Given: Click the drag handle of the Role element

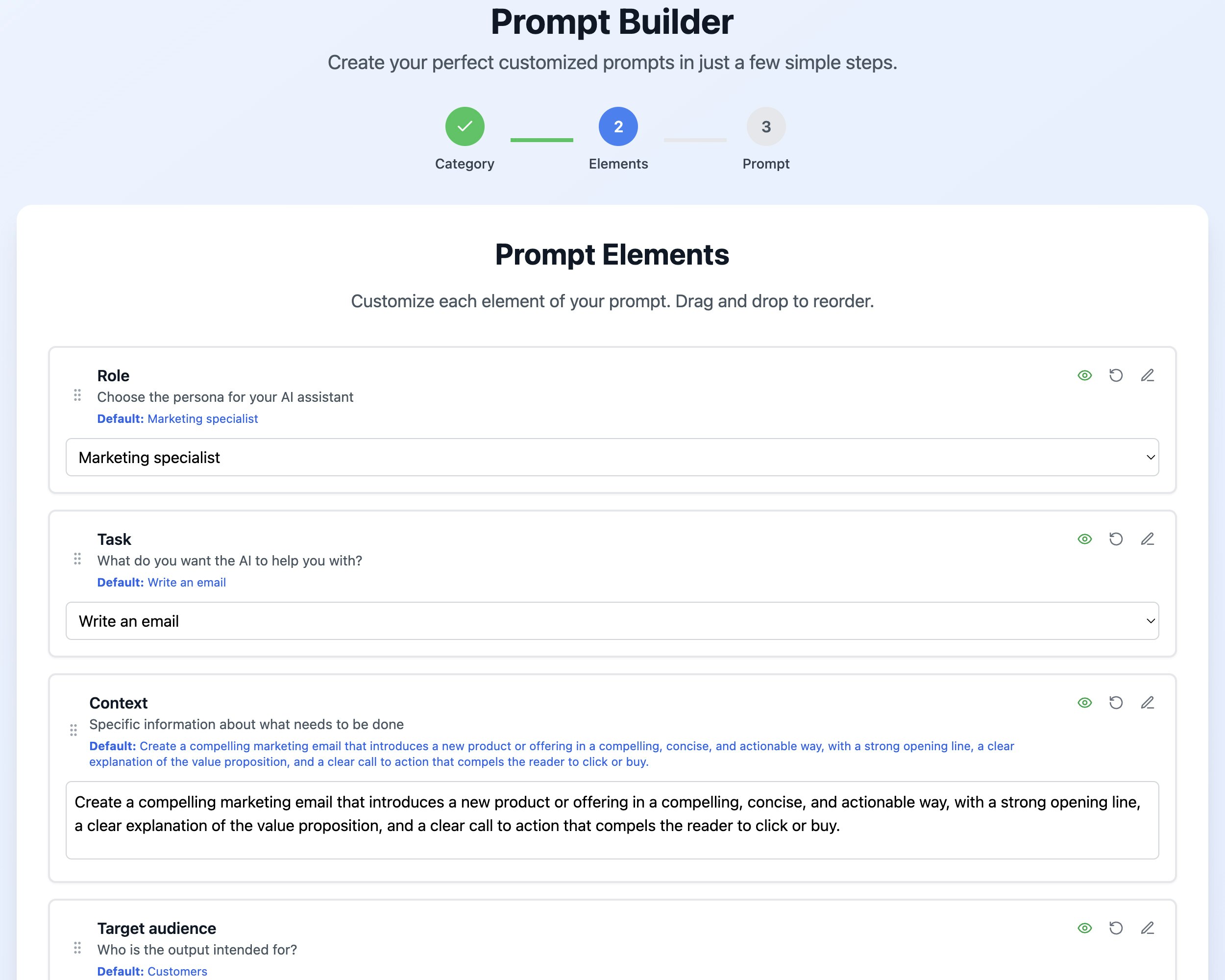Looking at the screenshot, I should tap(78, 396).
